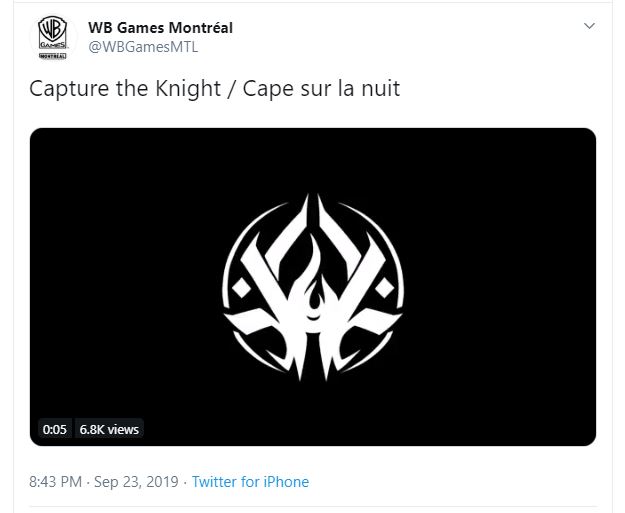Viewport: 625px width, 513px height.
Task: Click the WB Games Montréal profile avatar
Action: tap(53, 38)
